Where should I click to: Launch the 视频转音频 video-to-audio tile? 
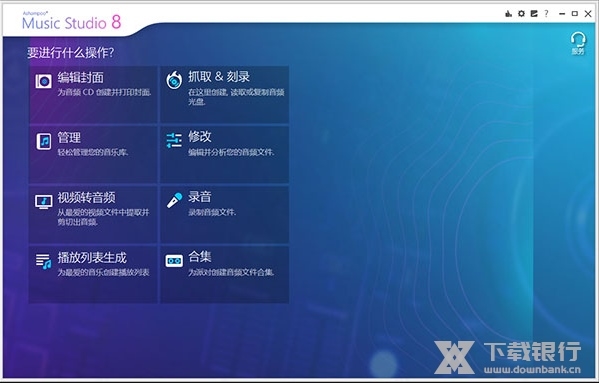point(93,214)
